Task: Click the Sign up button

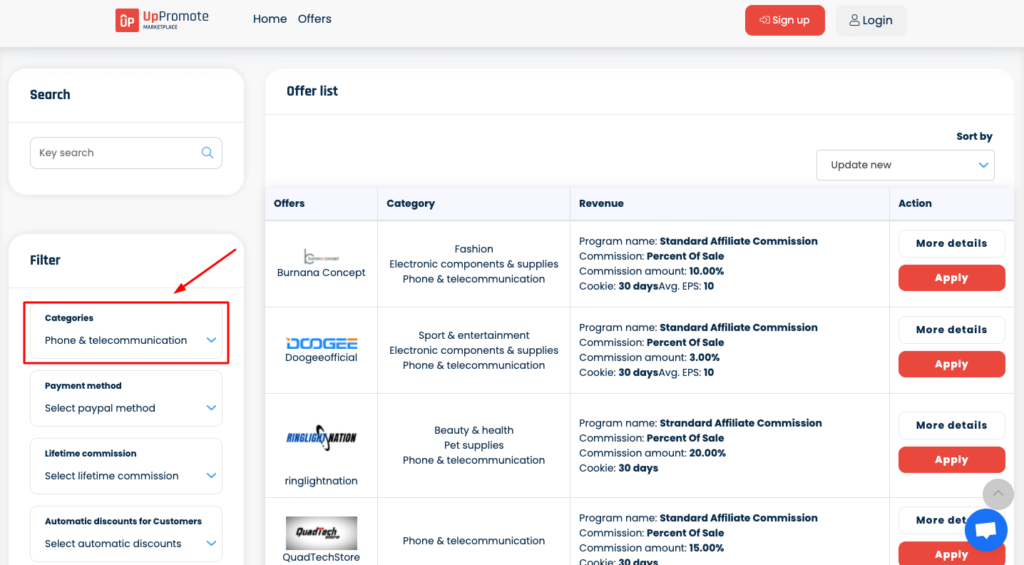Action: pyautogui.click(x=784, y=20)
